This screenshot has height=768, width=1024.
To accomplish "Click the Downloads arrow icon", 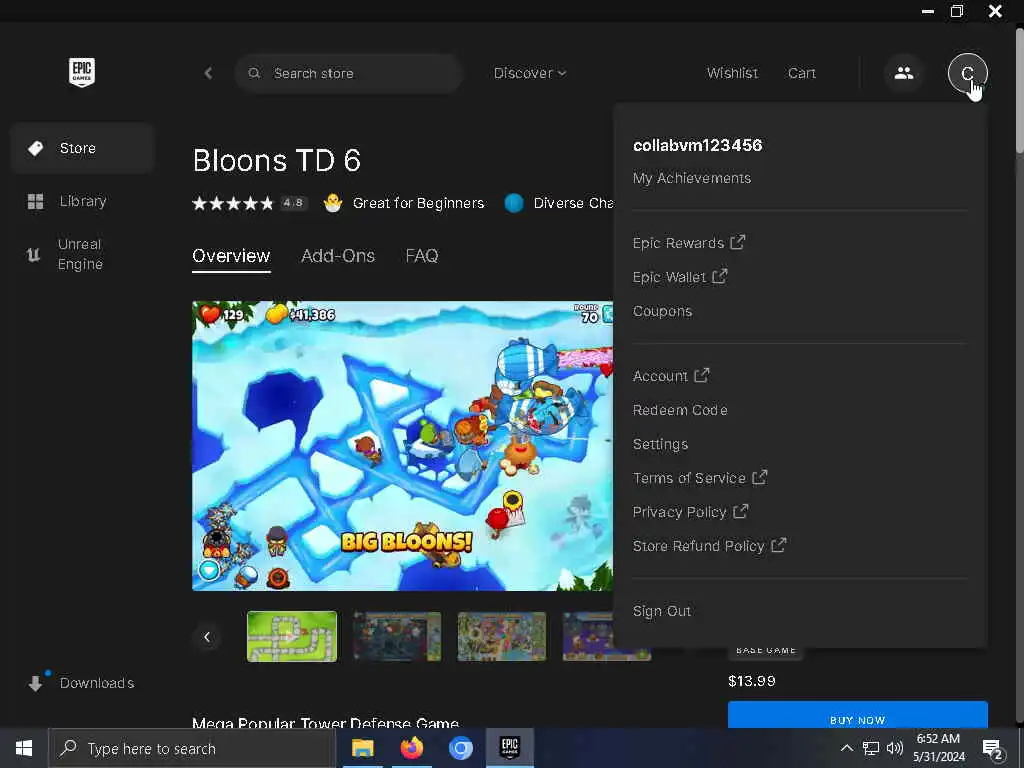I will (35, 683).
